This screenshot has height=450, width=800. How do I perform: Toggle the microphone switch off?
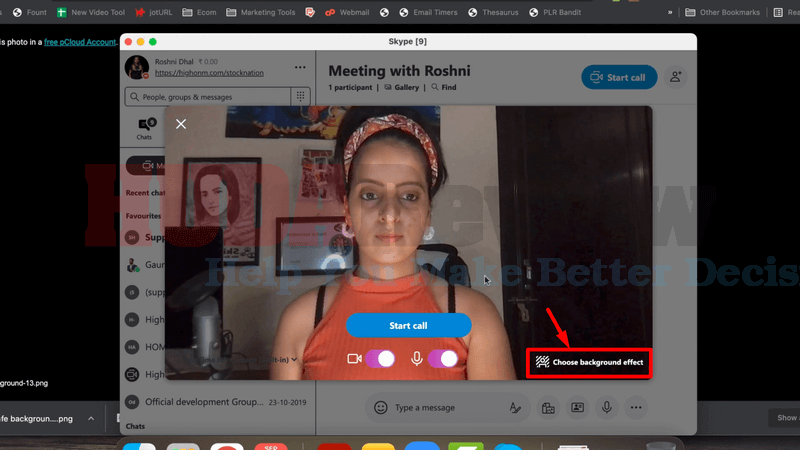pyautogui.click(x=443, y=359)
